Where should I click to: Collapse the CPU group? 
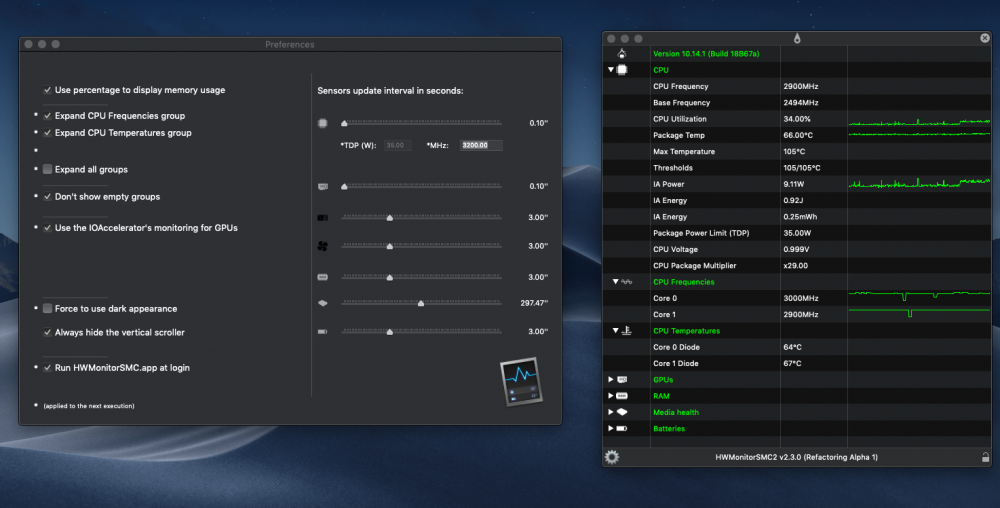[x=610, y=69]
